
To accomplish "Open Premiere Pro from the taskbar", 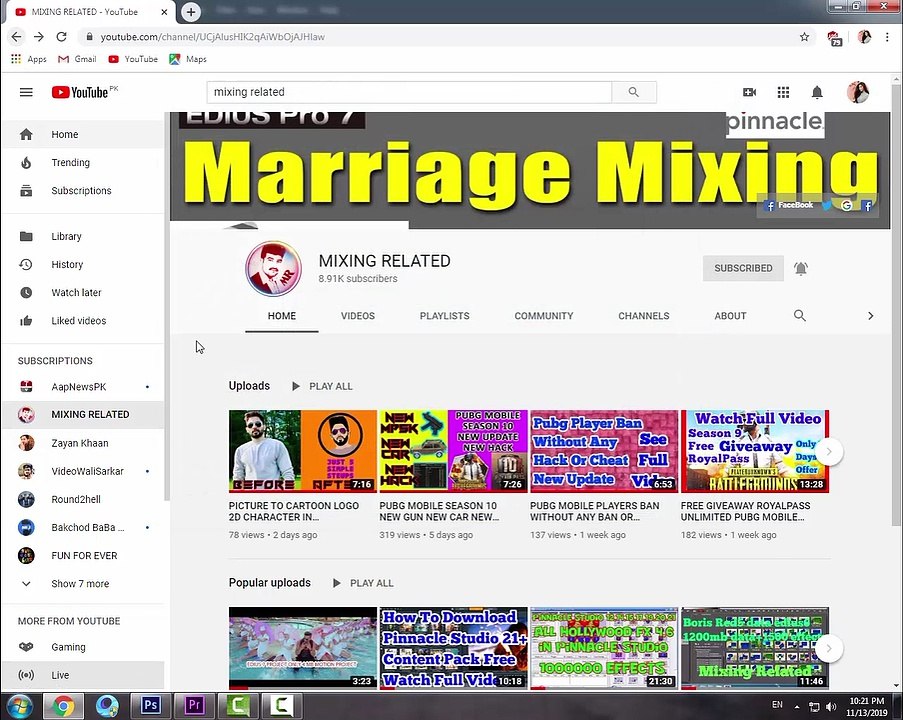I will coord(195,705).
